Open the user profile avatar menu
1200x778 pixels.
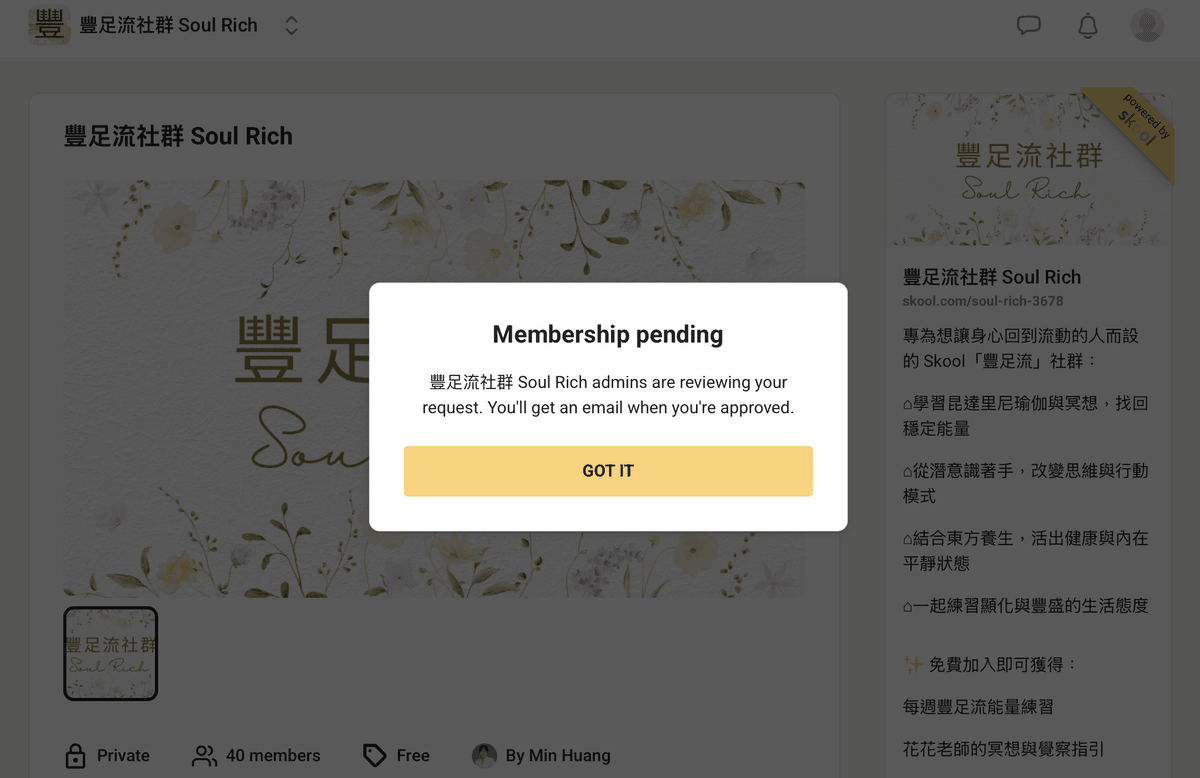coord(1147,26)
